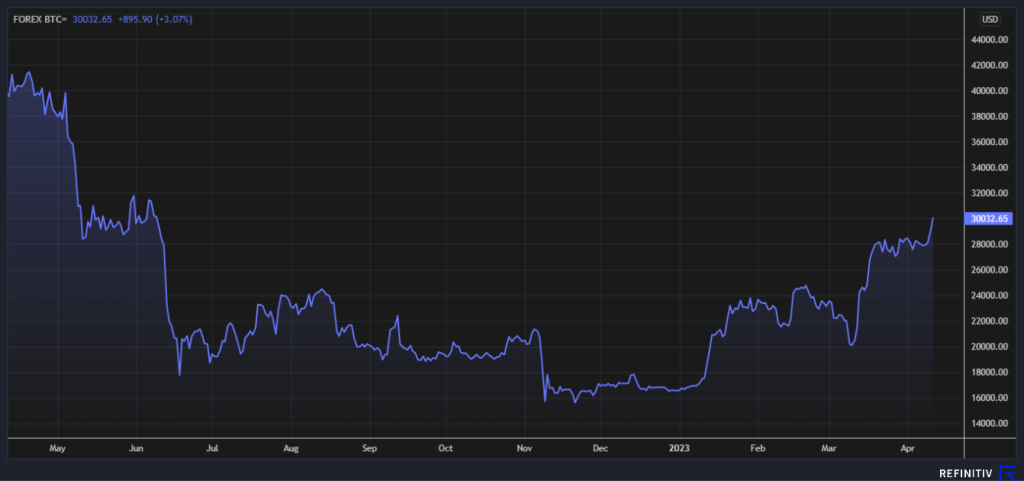Click the 2023 label on time axis
The height and width of the screenshot is (481, 1024).
click(680, 449)
